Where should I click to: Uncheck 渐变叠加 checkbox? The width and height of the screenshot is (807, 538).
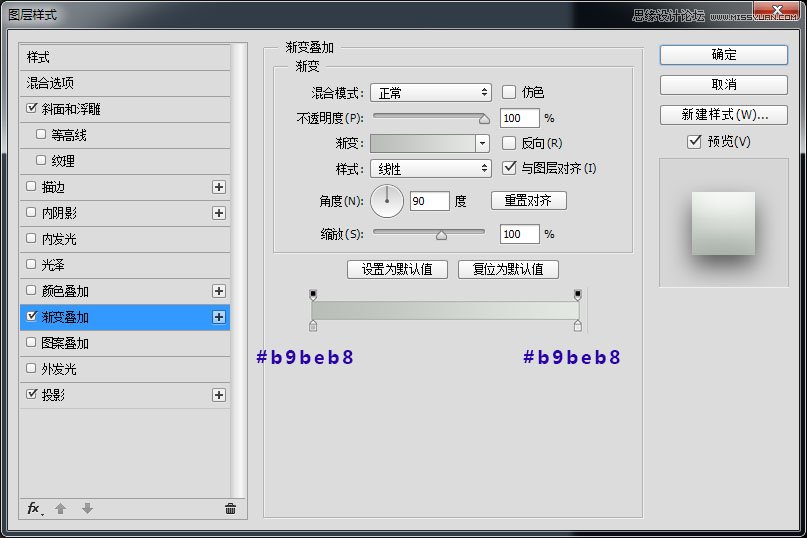pos(31,316)
